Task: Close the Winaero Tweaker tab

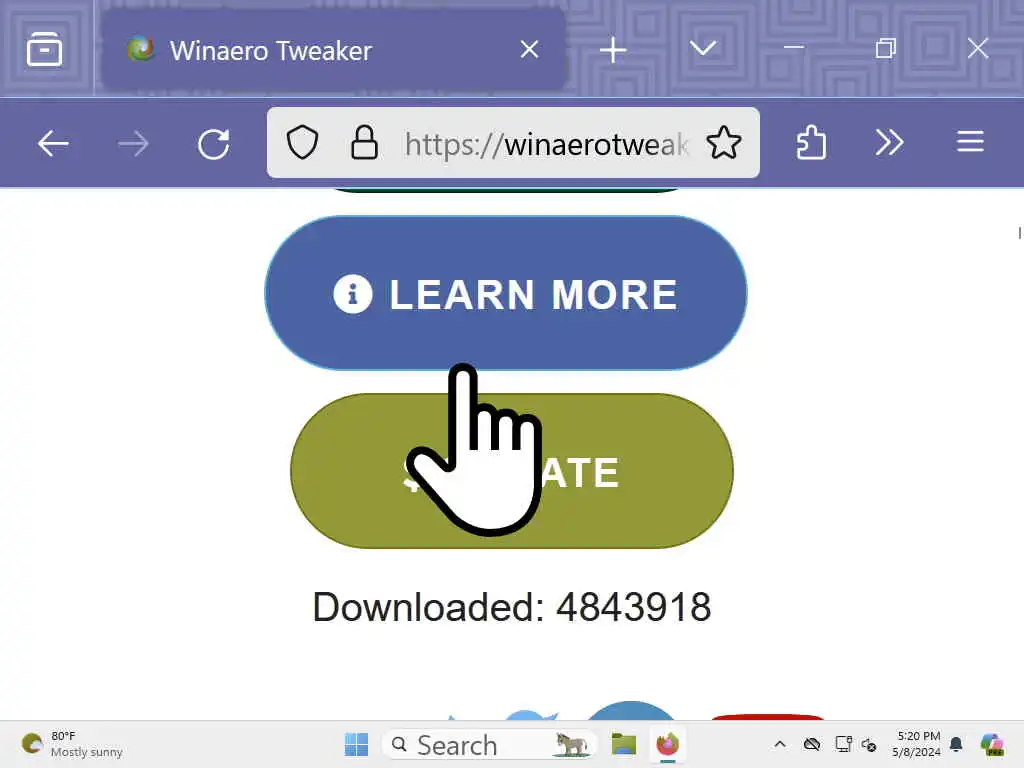Action: (x=530, y=50)
